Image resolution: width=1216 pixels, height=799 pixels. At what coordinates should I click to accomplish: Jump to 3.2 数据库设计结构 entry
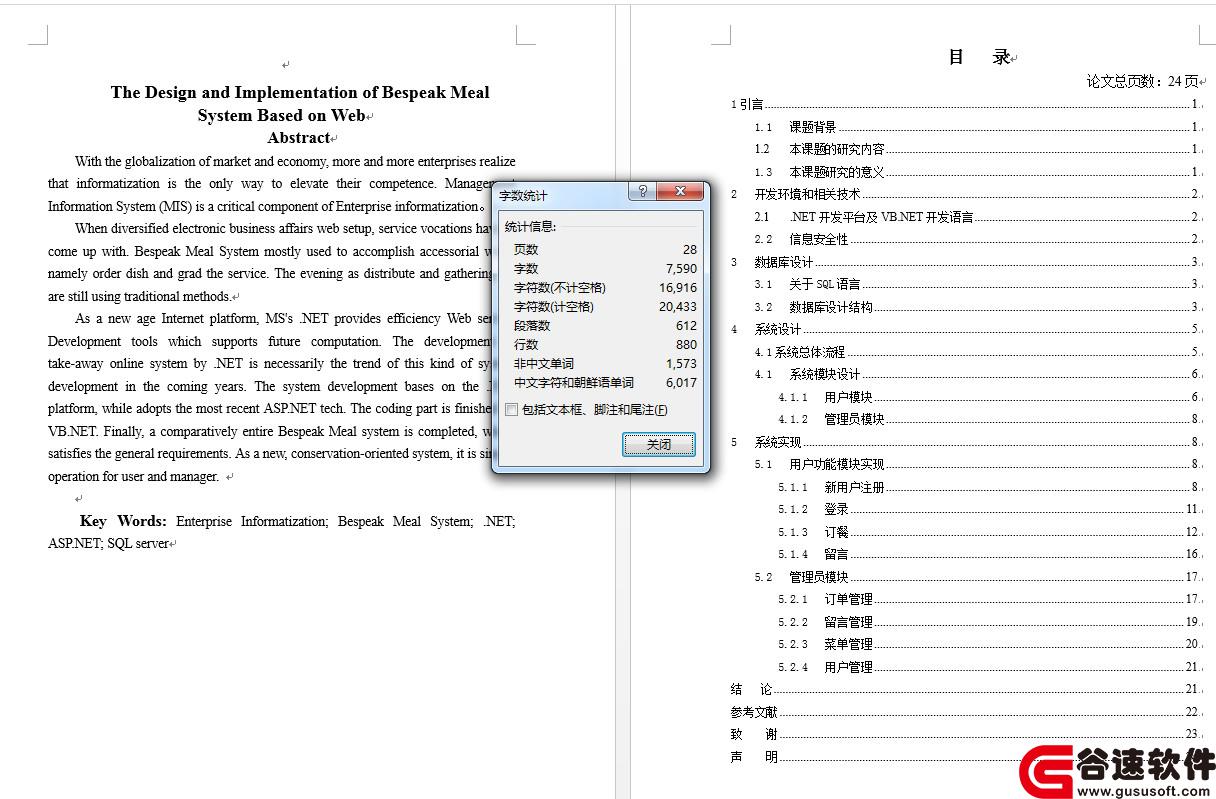[x=977, y=307]
